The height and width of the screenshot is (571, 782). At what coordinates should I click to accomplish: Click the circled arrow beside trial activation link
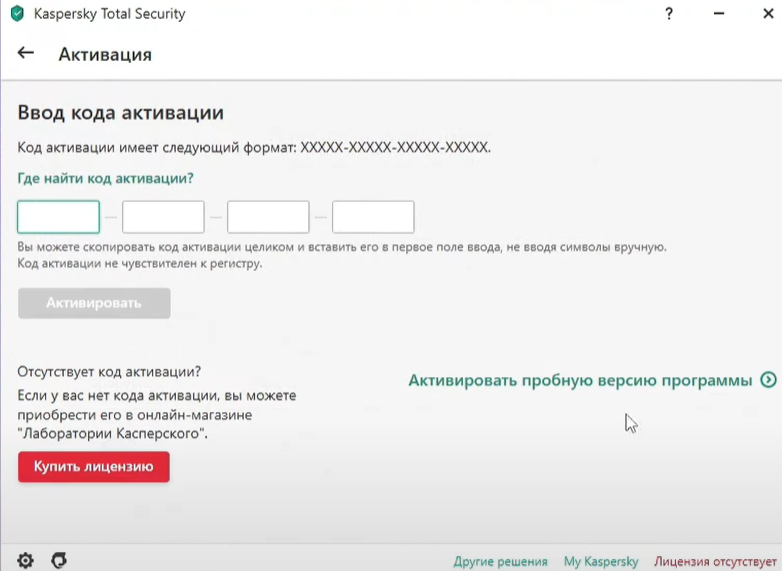coord(769,380)
